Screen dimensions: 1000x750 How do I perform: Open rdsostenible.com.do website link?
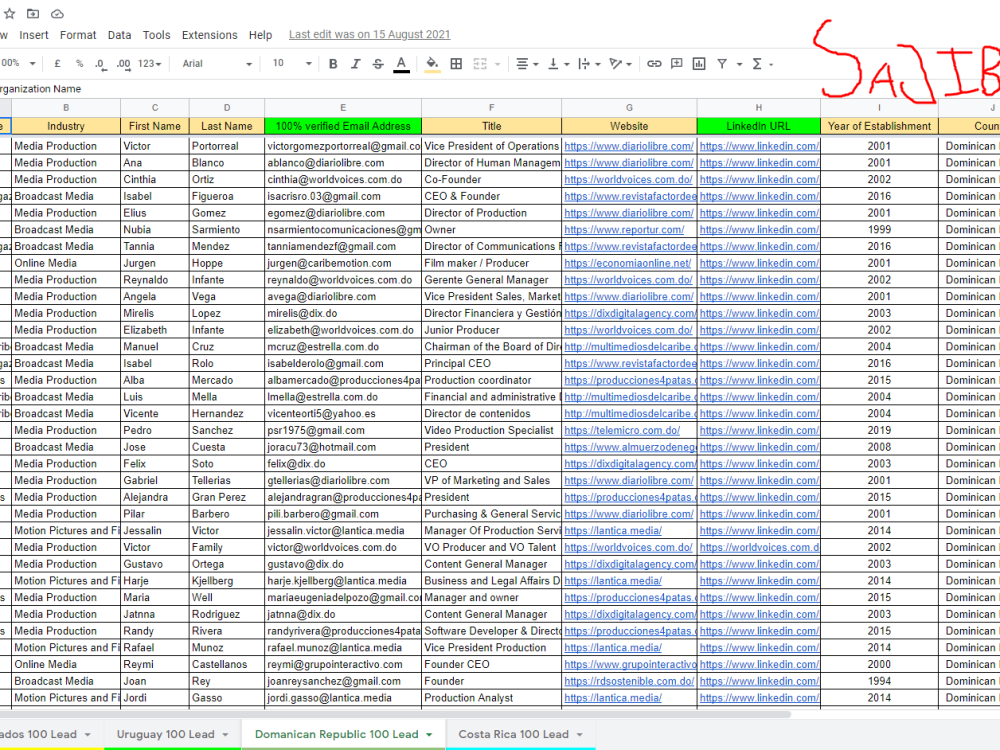pos(629,681)
